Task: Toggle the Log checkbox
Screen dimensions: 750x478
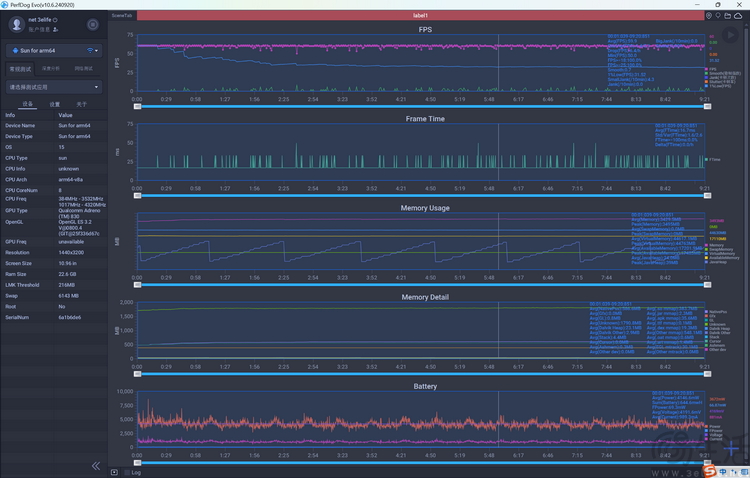Action: 127,472
